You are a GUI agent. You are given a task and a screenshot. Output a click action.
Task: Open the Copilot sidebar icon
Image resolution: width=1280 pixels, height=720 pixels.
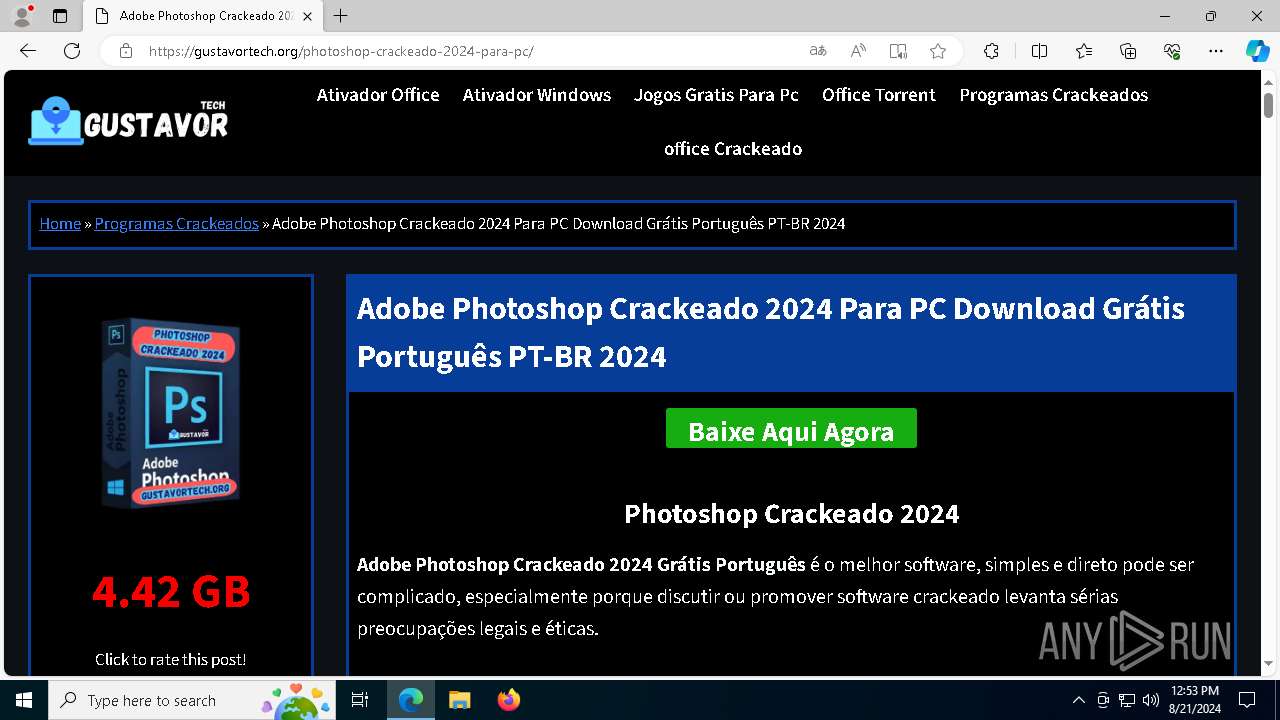[x=1257, y=51]
